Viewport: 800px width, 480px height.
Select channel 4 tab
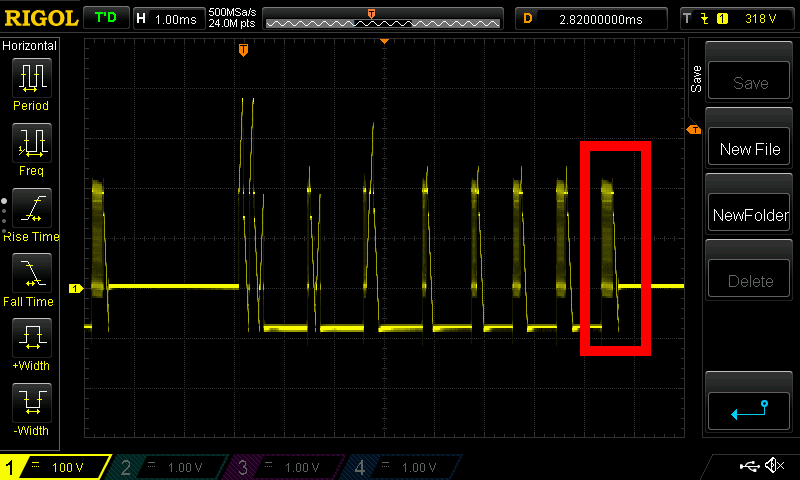coord(403,467)
